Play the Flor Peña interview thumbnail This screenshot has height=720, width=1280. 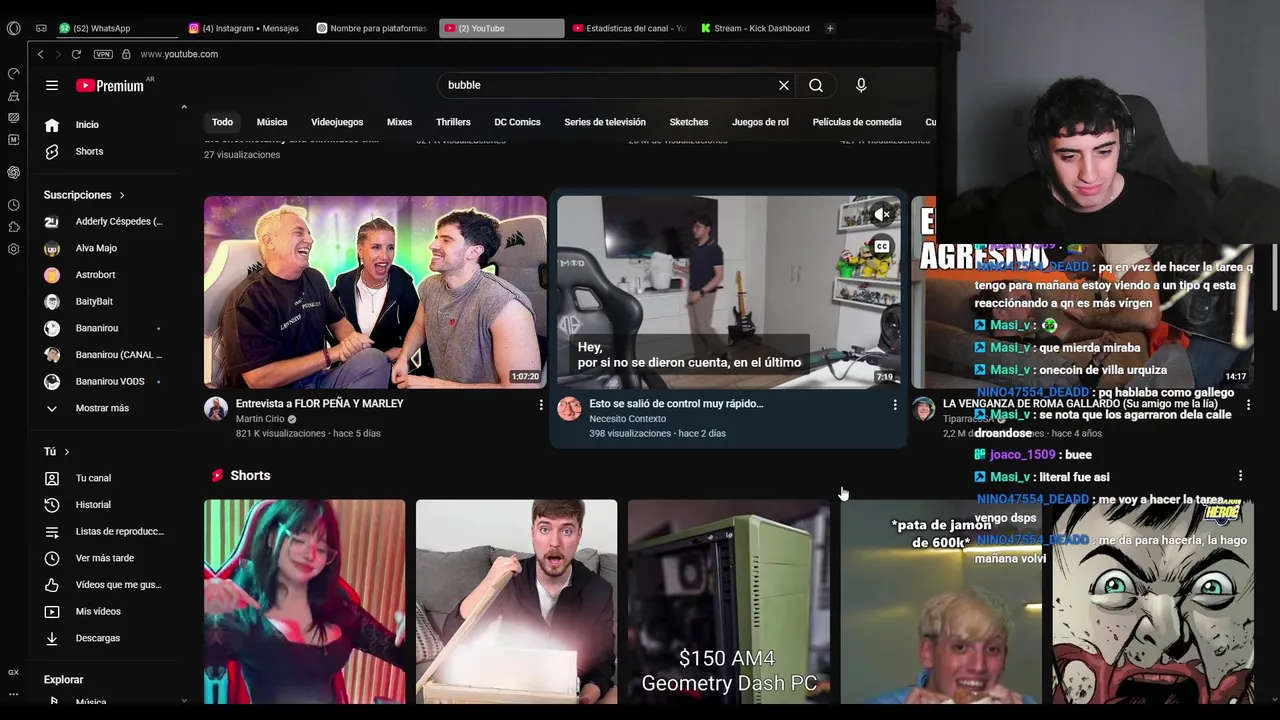[x=375, y=292]
